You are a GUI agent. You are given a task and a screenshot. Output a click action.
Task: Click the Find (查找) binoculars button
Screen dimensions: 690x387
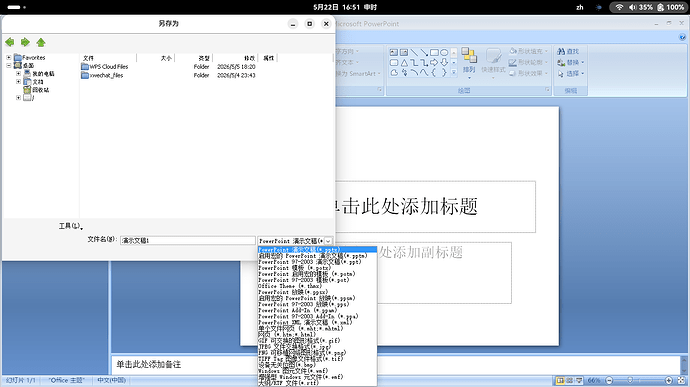coord(569,52)
